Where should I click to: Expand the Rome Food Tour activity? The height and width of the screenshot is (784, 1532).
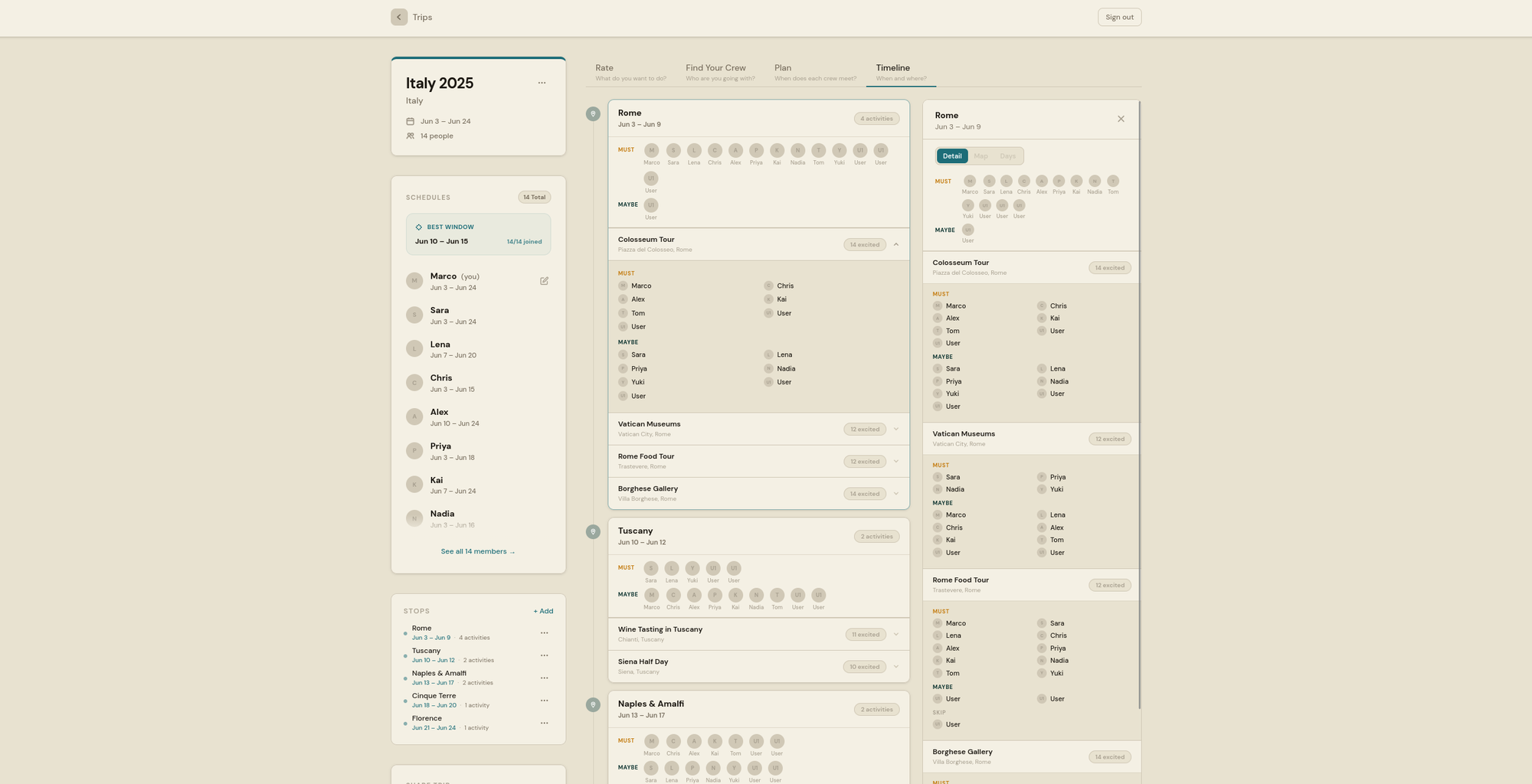[x=896, y=462]
